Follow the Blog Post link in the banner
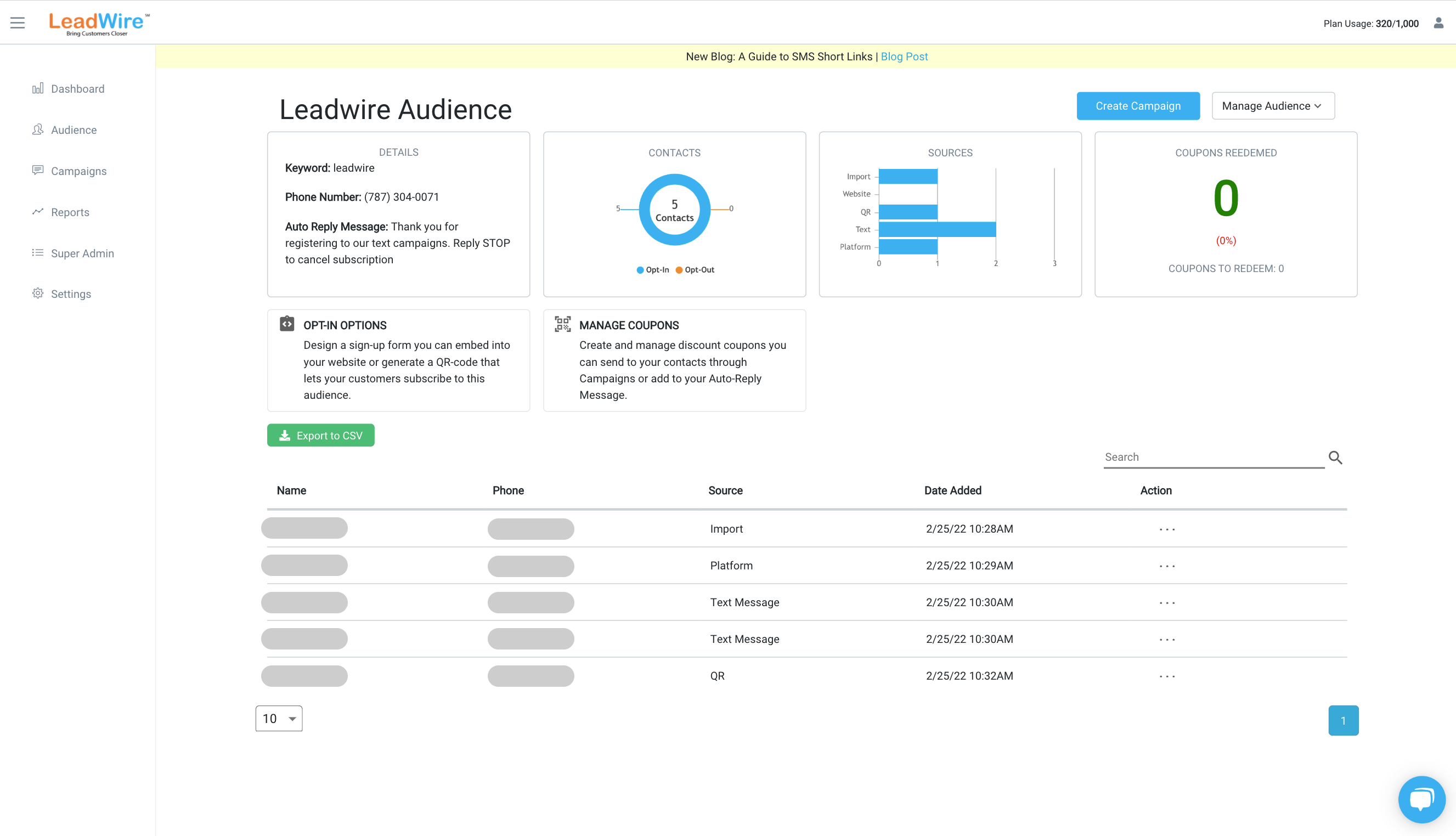Image resolution: width=1456 pixels, height=836 pixels. 904,57
